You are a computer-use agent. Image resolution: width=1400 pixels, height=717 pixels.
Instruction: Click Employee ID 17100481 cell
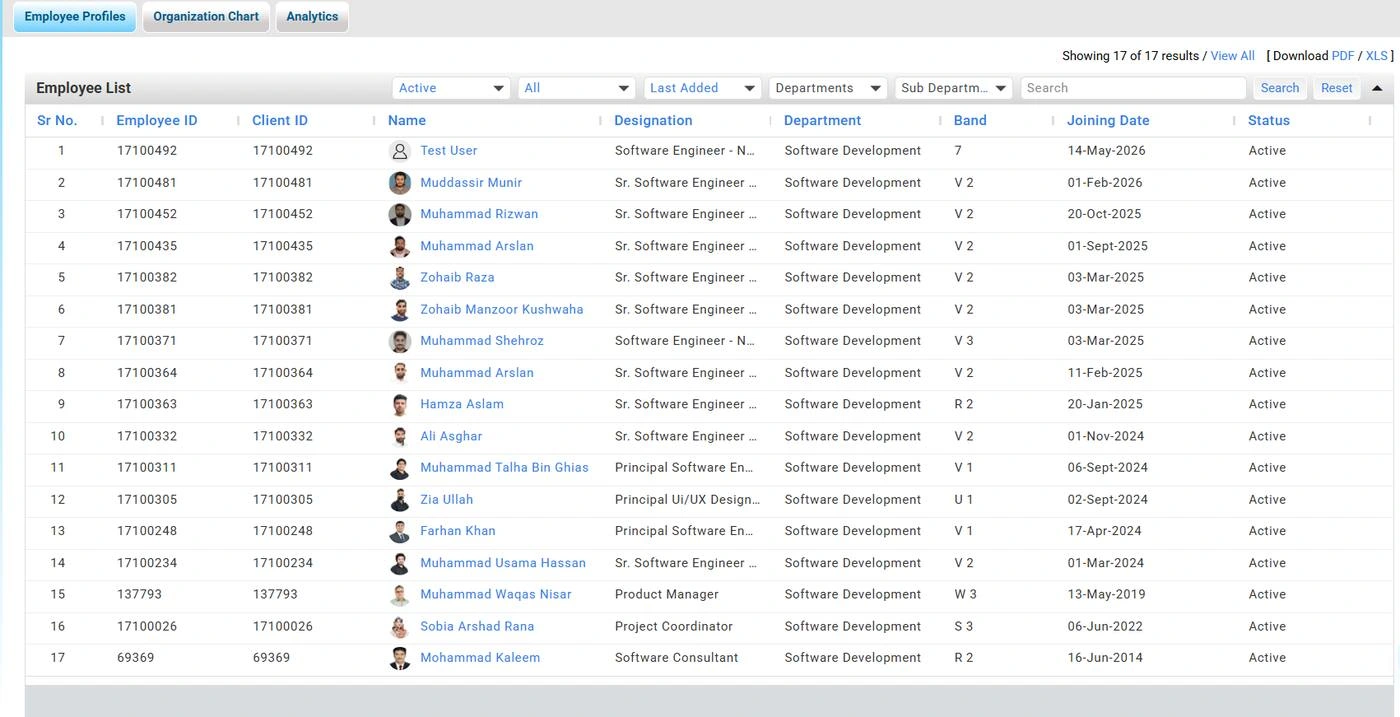click(x=147, y=183)
